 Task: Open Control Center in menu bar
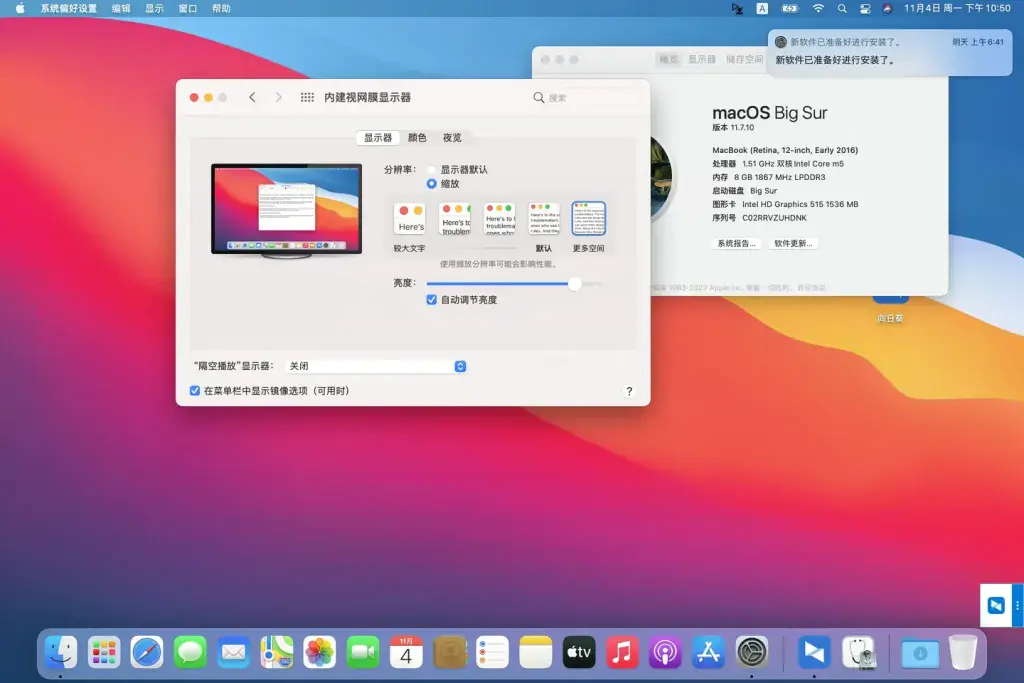coord(865,8)
